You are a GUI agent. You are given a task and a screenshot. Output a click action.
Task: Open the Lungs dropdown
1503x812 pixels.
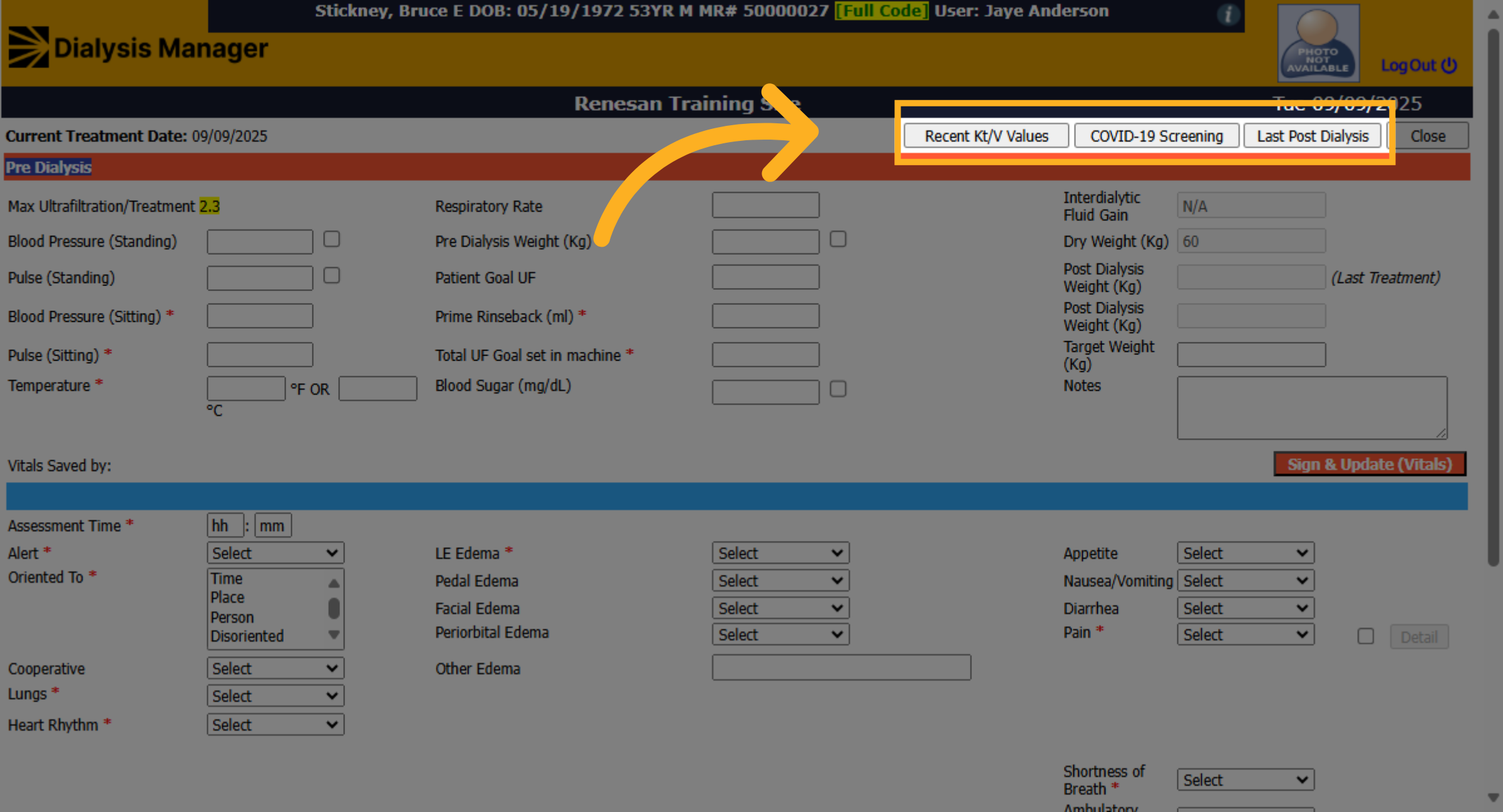coord(276,696)
